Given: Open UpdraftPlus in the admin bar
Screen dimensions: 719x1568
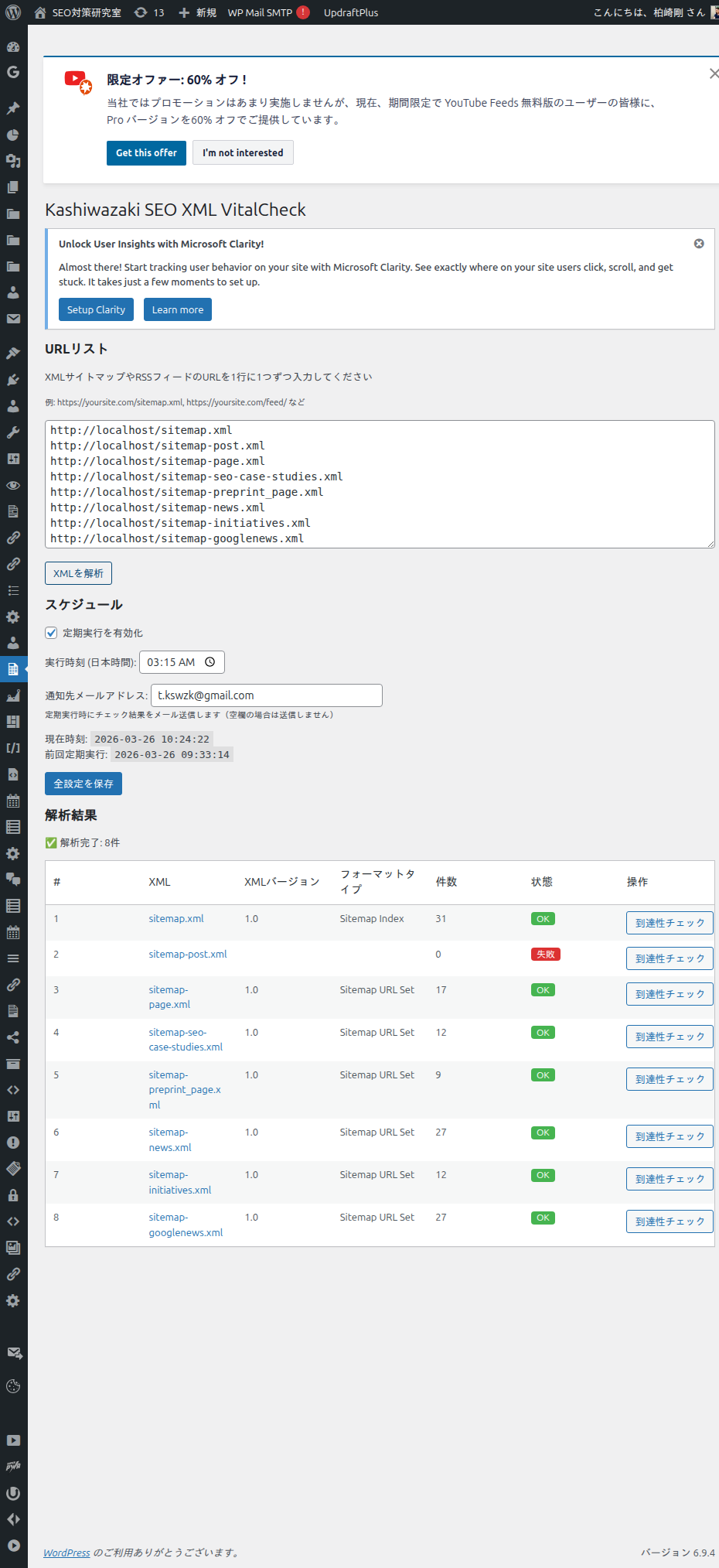Looking at the screenshot, I should 351,12.
